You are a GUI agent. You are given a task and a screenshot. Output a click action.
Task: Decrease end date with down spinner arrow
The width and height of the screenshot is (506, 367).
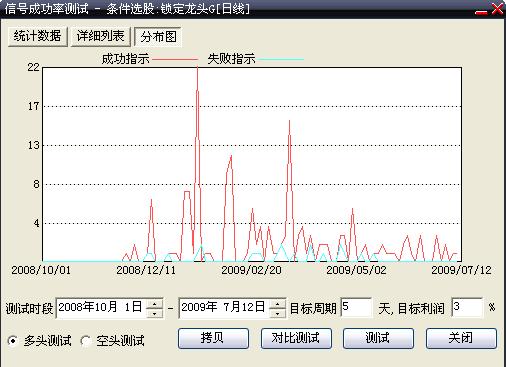point(277,313)
